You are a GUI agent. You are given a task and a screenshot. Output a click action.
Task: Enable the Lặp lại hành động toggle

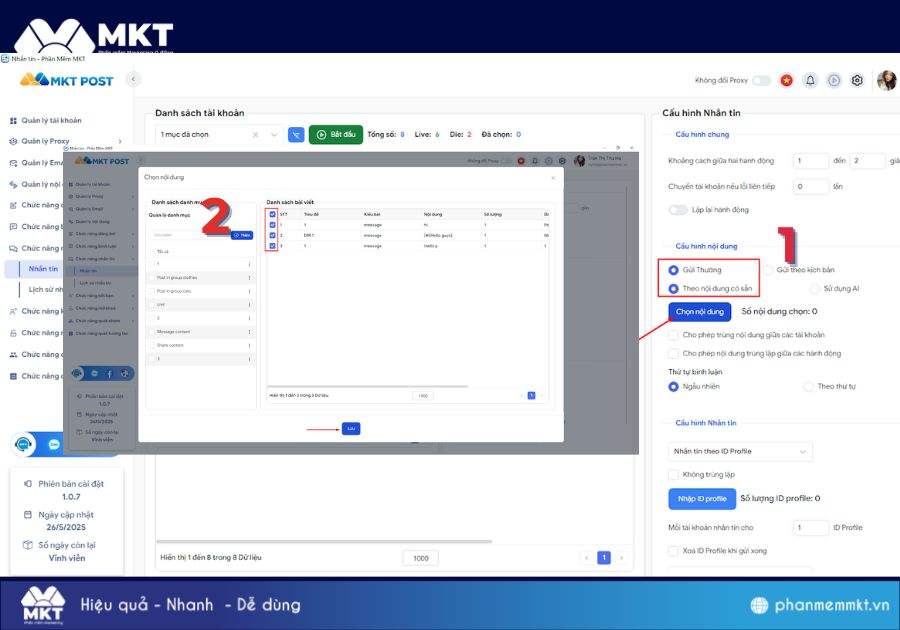point(678,210)
